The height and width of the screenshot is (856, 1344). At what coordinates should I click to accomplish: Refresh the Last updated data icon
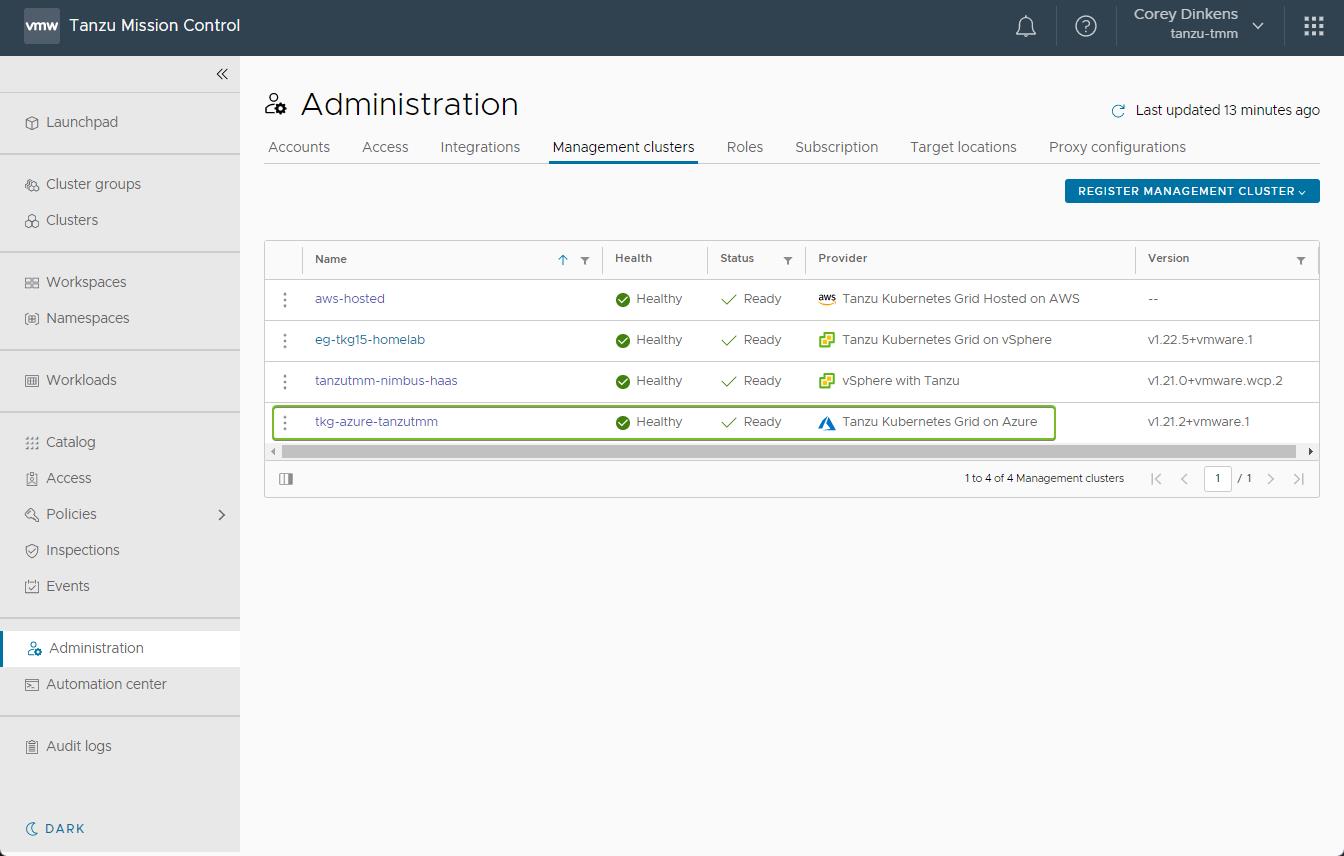point(1118,111)
